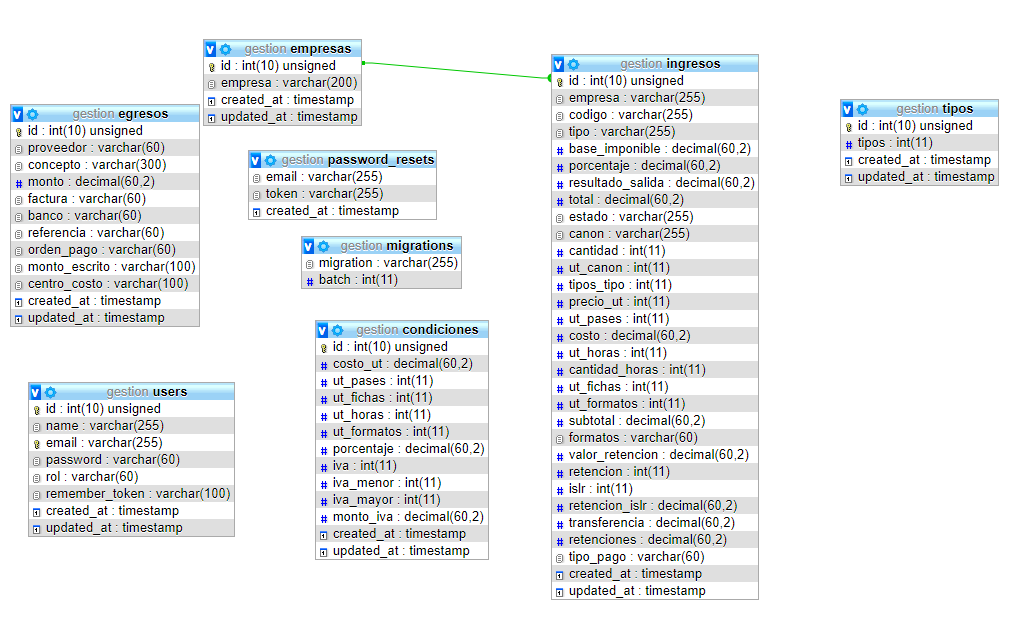Select the 'gestion condiciones' table title
Viewport: 1030px width, 625px height.
click(417, 330)
